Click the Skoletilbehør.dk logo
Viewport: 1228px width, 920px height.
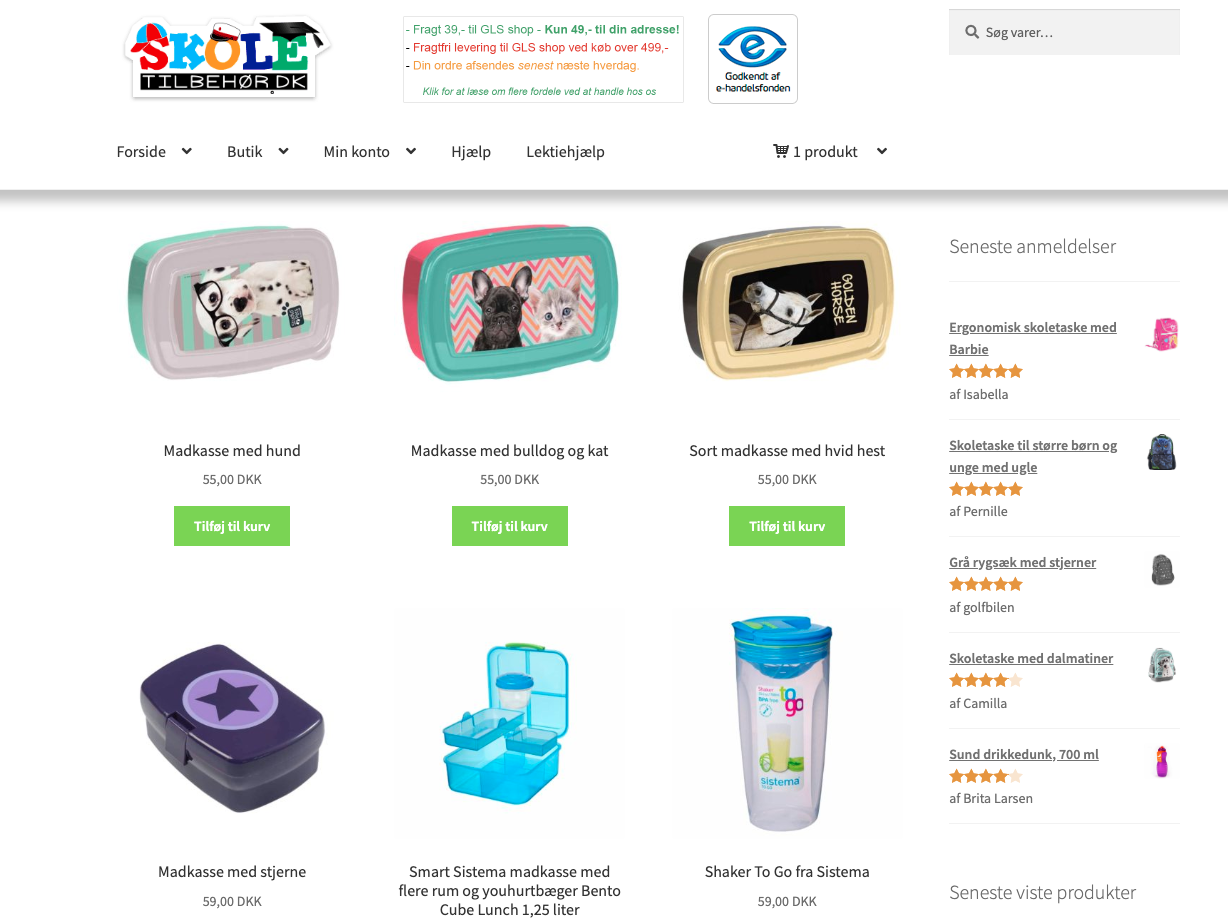tap(228, 59)
